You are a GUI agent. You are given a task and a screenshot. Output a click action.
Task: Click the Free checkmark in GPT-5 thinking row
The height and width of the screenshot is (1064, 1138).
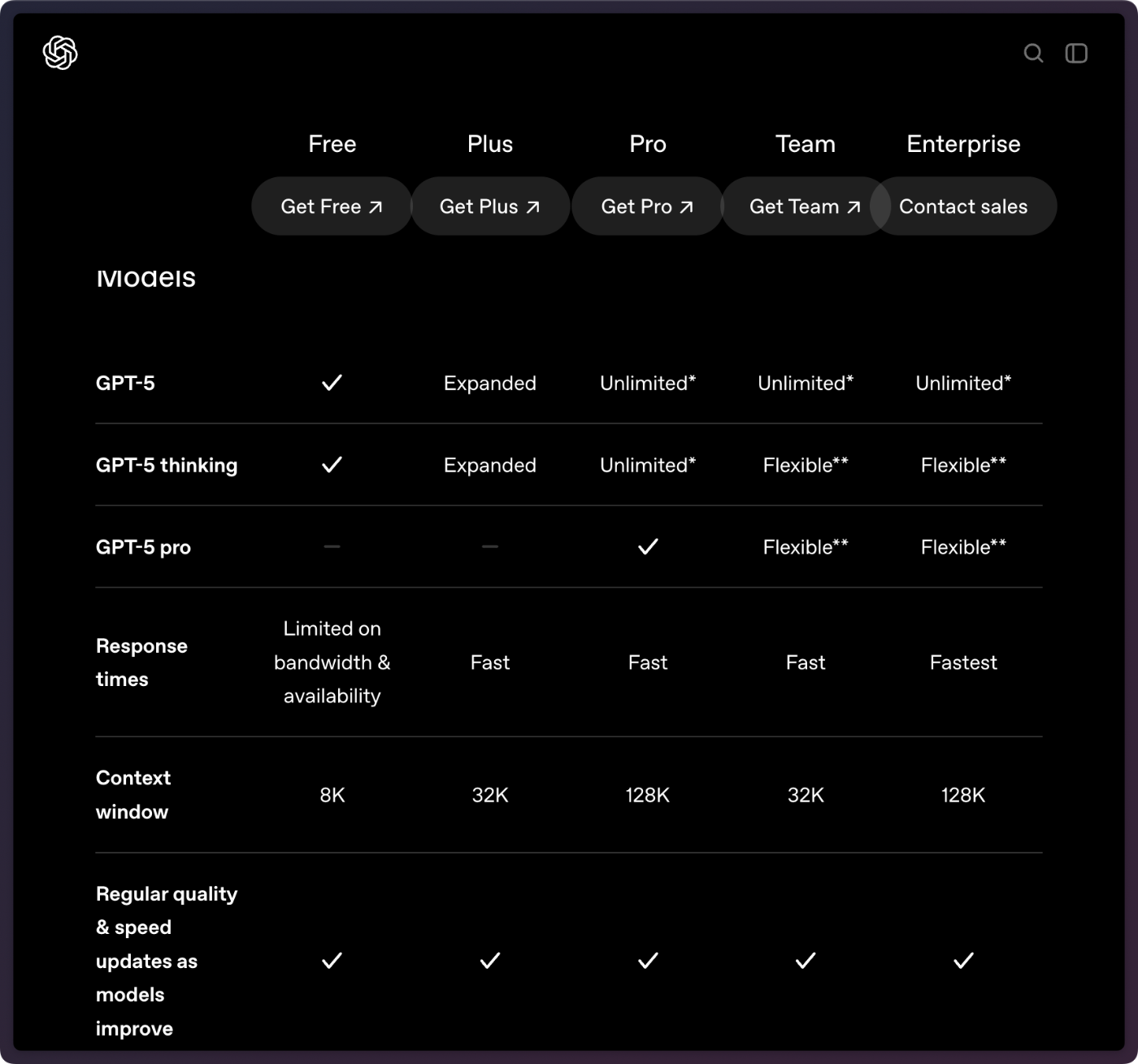[332, 465]
